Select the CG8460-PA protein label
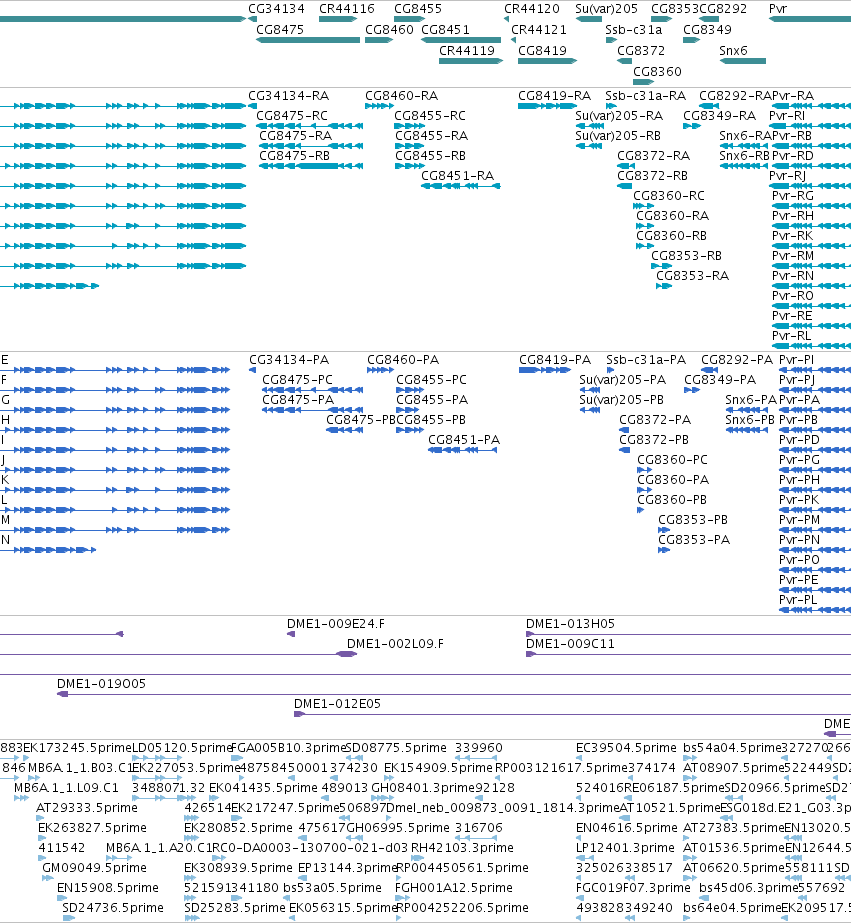Screen dimensions: 851x923 coord(403,360)
